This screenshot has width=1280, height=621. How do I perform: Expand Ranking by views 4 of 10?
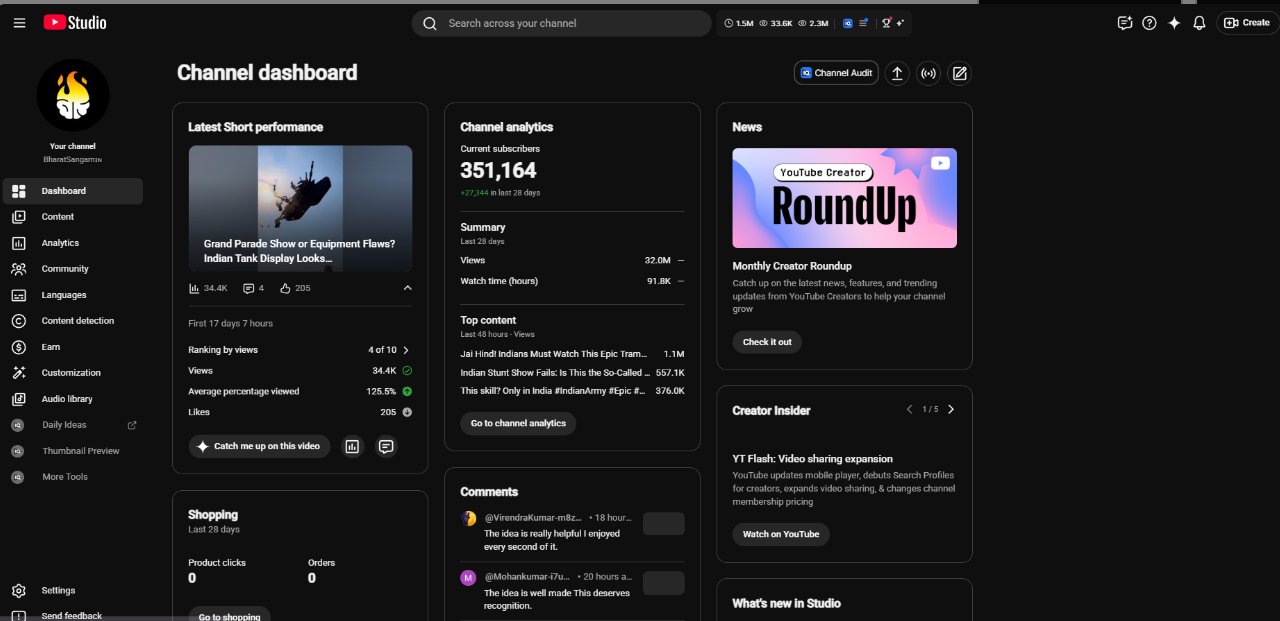[x=300, y=350]
